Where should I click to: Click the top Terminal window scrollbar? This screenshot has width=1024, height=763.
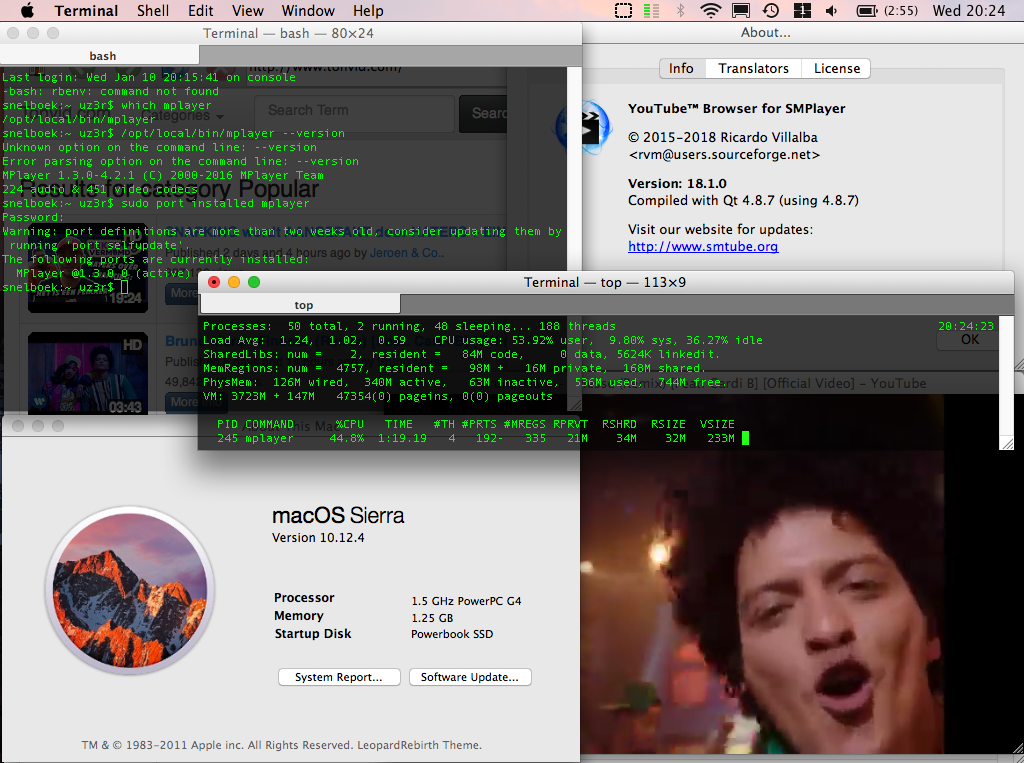[x=1006, y=382]
